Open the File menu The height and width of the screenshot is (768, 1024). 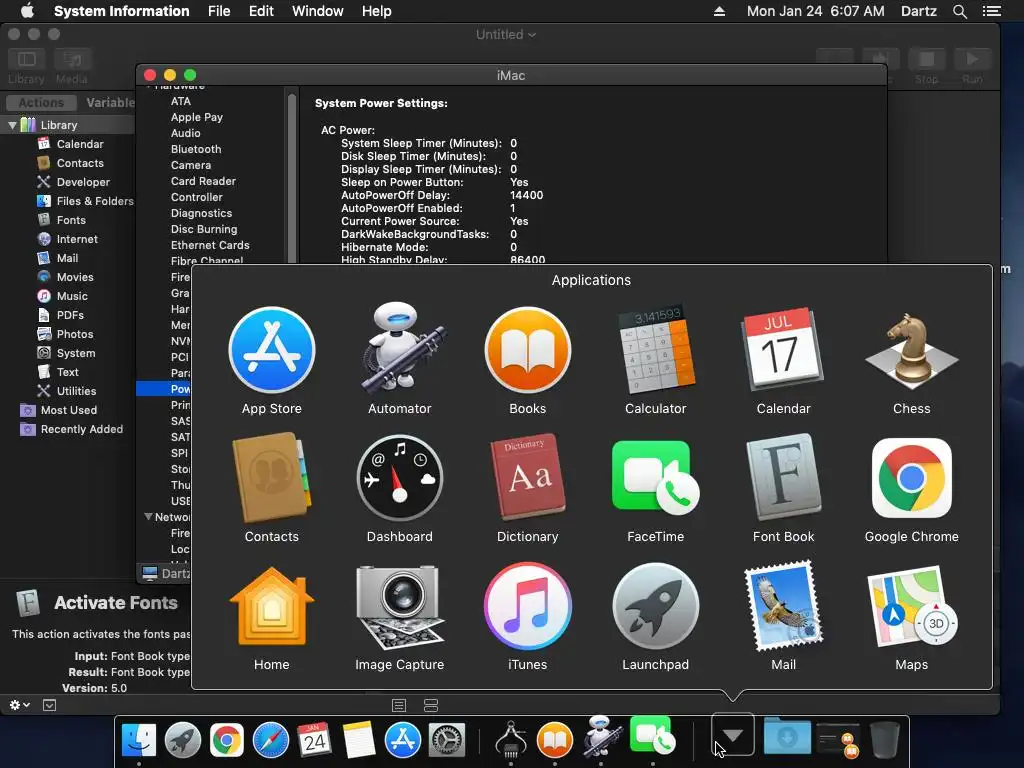tap(219, 11)
